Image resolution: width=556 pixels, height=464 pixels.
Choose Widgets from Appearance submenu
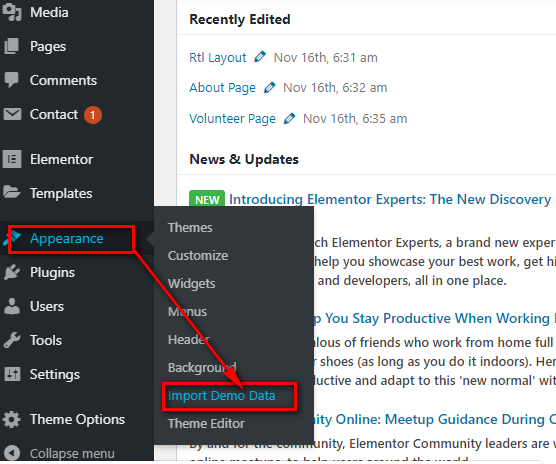click(191, 284)
